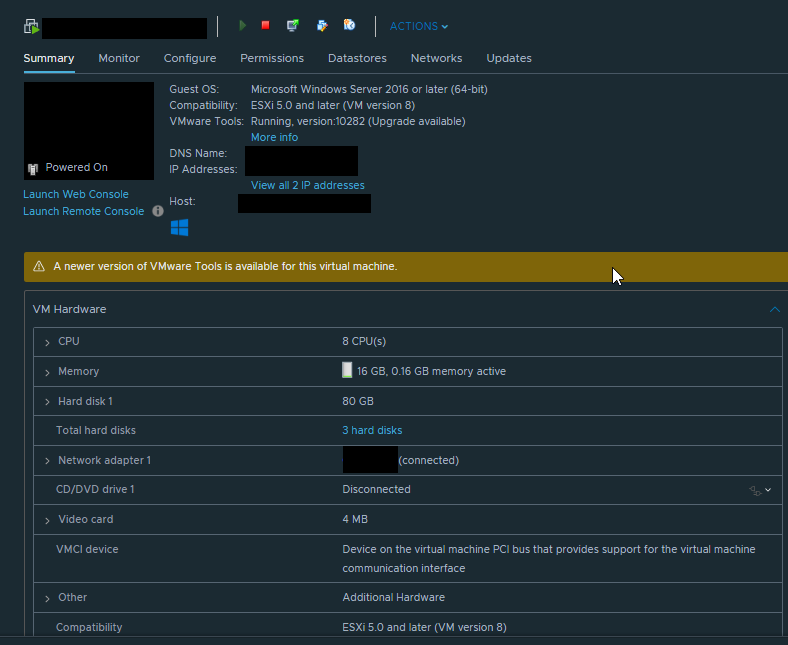788x645 pixels.
Task: Click the 8 CPU(s) value
Action: 364,341
